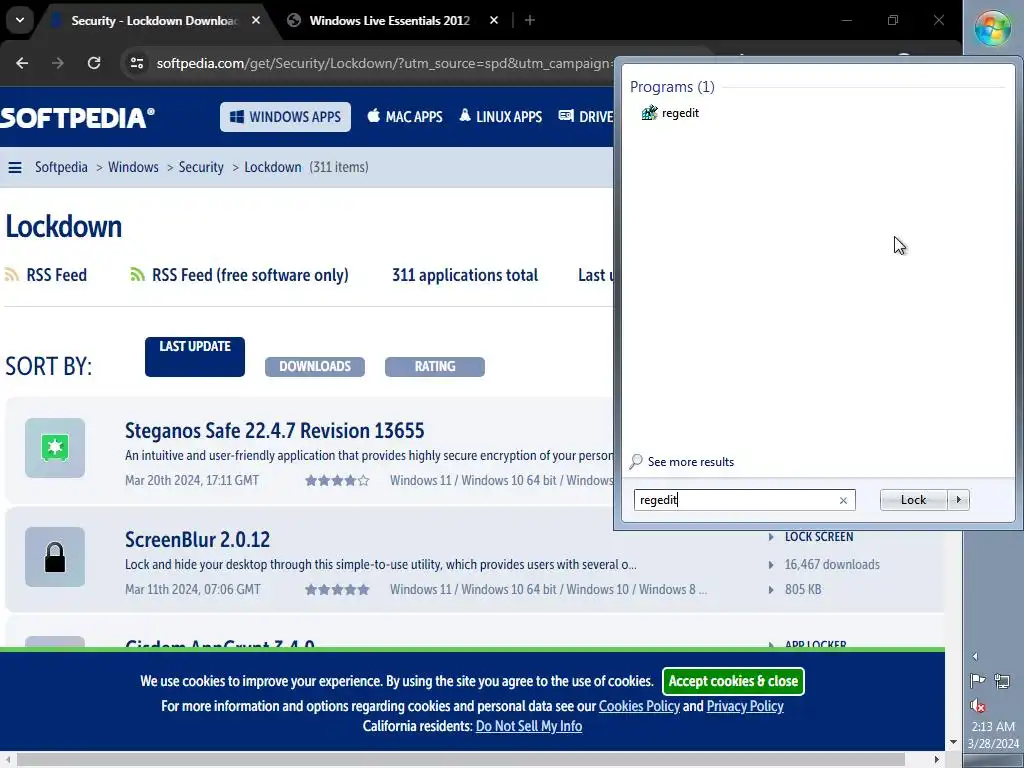Click Steganos Safe star rating
Viewport: 1024px width, 768px height.
[x=337, y=481]
